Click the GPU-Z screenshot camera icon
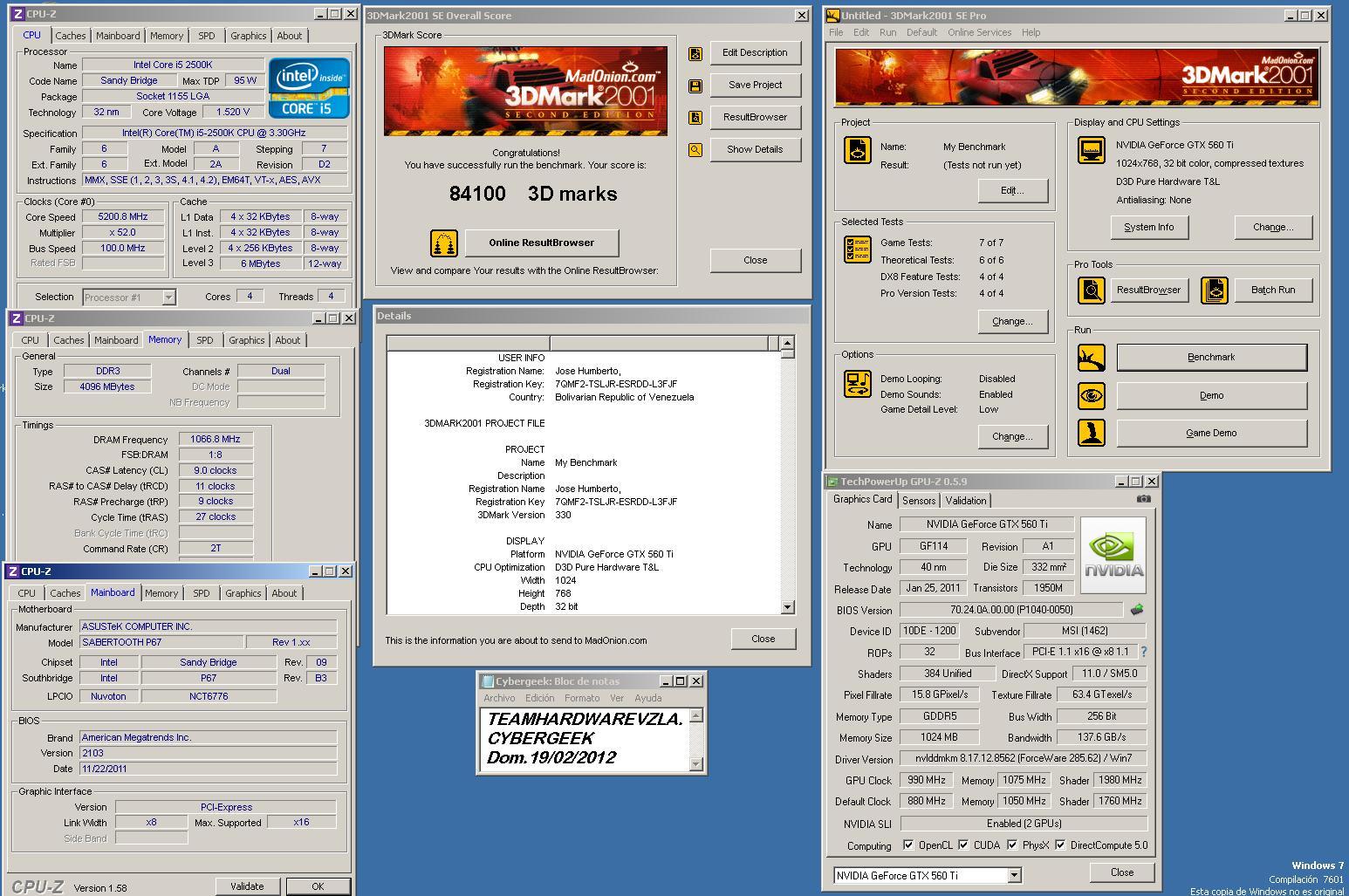Viewport: 1349px width, 896px height. click(x=1143, y=499)
